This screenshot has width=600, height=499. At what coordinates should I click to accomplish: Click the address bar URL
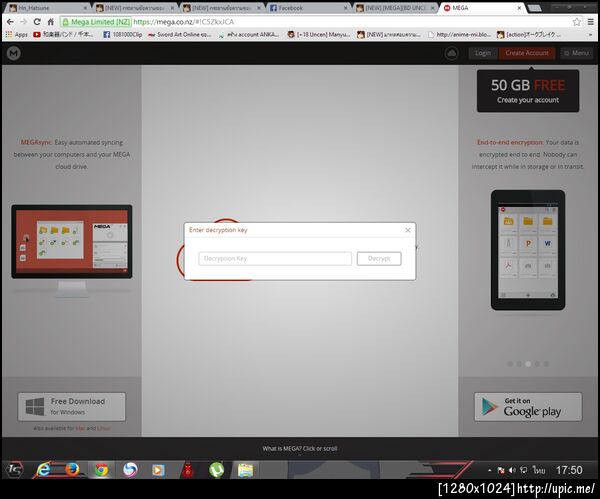(184, 22)
